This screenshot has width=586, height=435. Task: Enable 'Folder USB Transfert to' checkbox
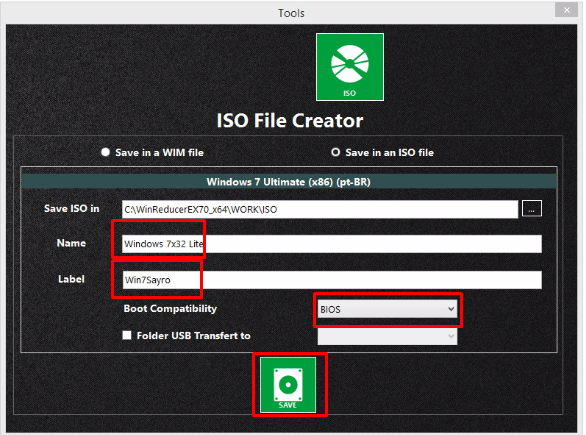click(127, 335)
